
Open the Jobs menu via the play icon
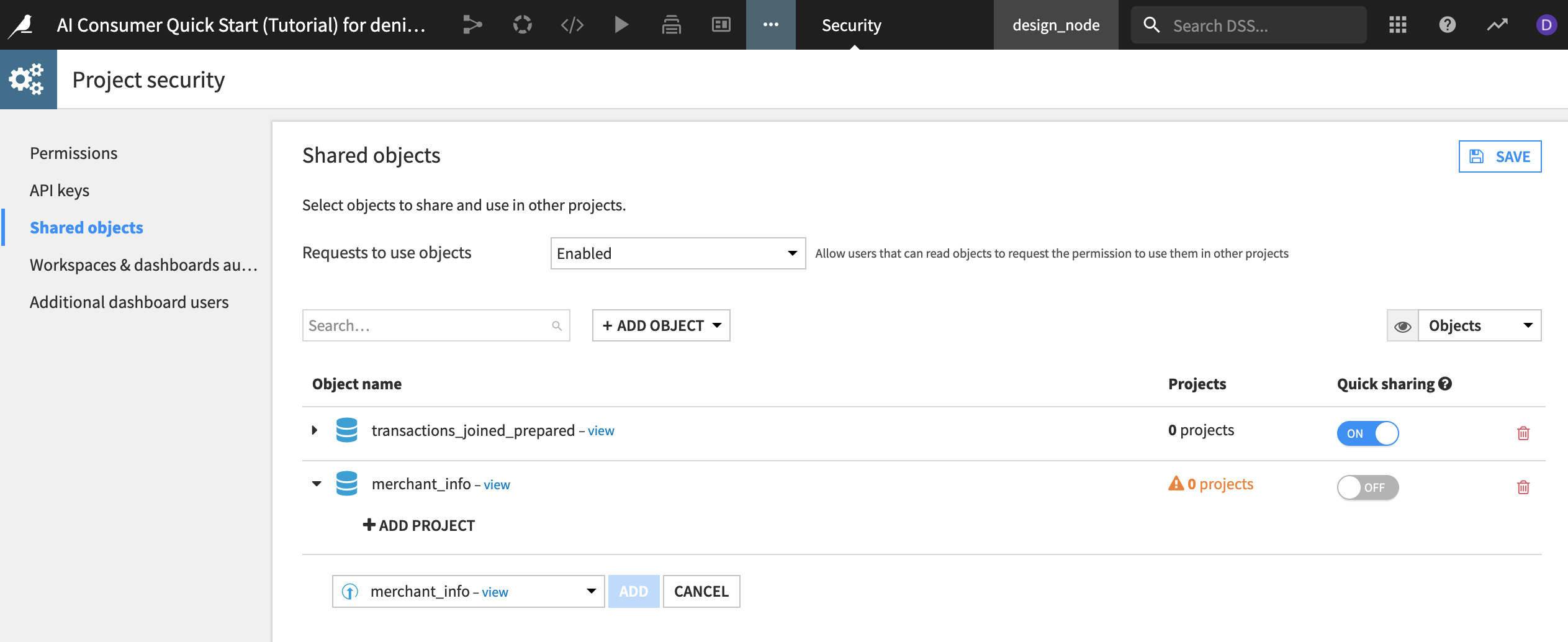(621, 25)
